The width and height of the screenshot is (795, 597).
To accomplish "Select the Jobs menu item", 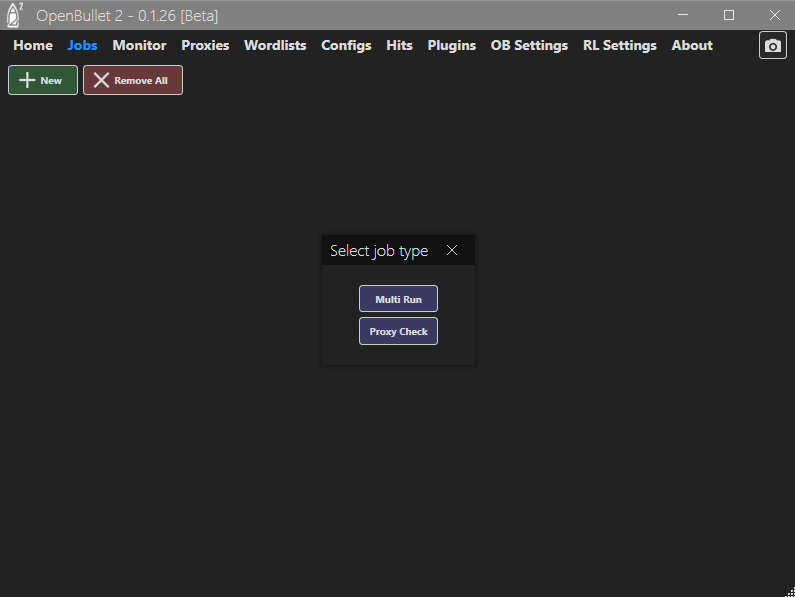I will (82, 45).
